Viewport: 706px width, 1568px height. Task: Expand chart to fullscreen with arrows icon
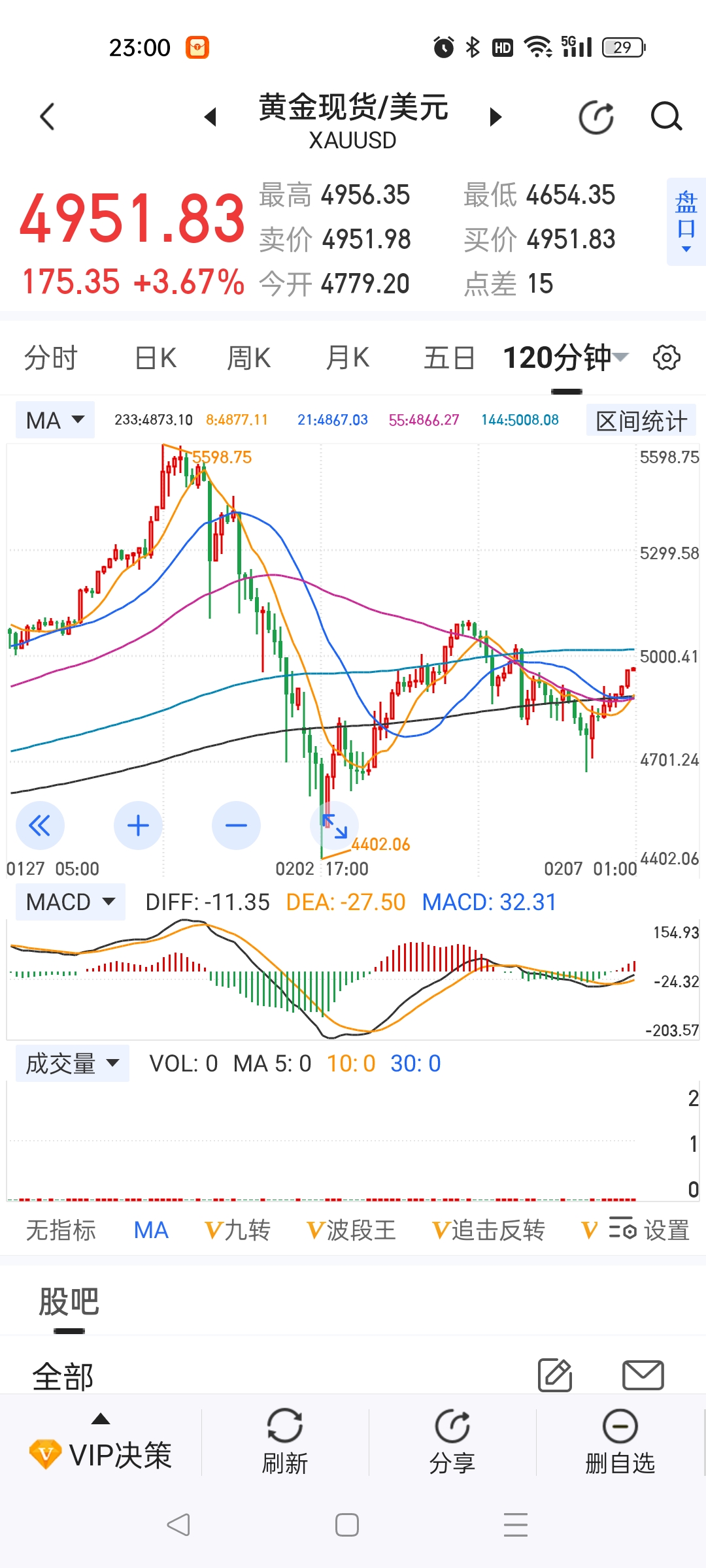click(x=335, y=826)
